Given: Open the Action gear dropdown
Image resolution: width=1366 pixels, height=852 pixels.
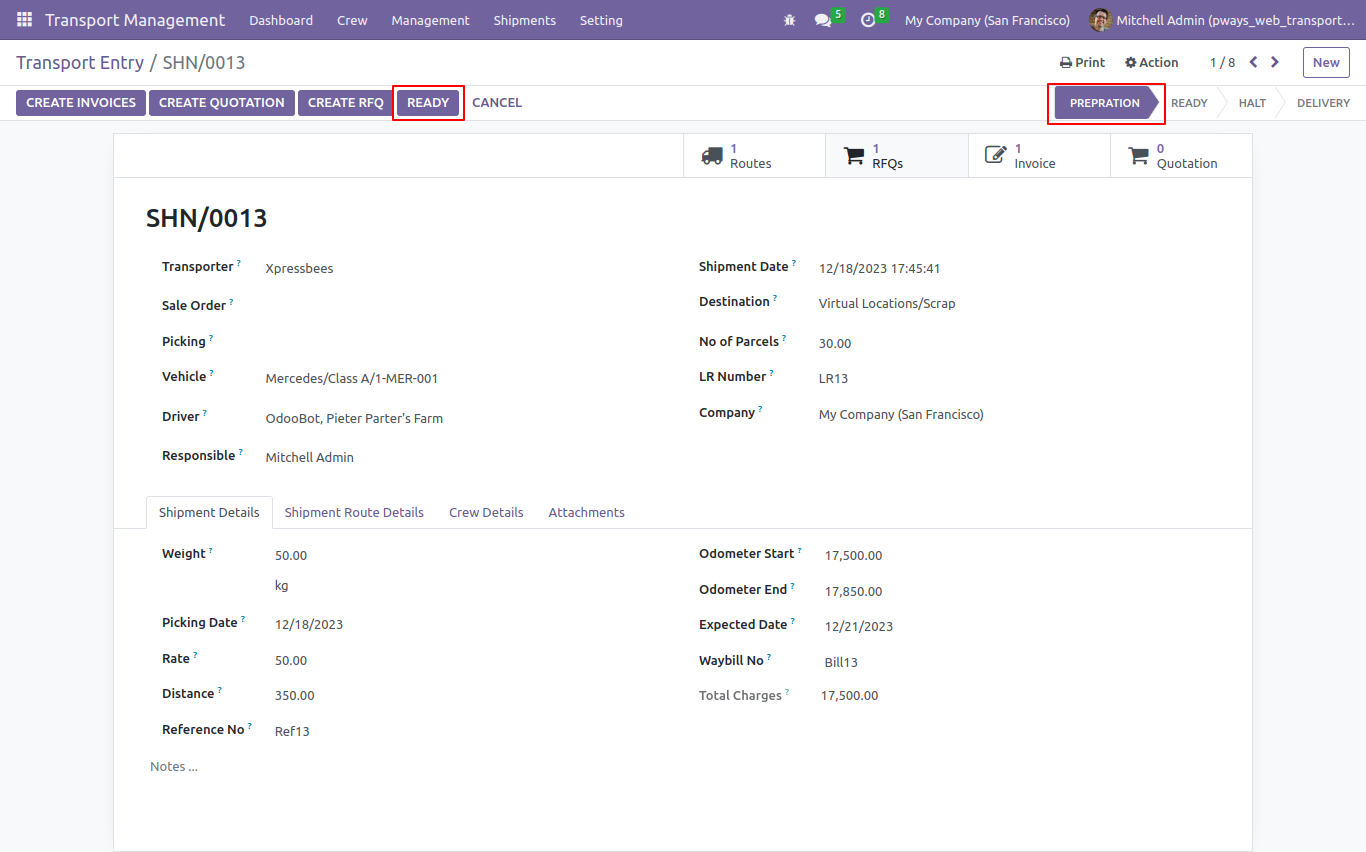Looking at the screenshot, I should [1151, 62].
